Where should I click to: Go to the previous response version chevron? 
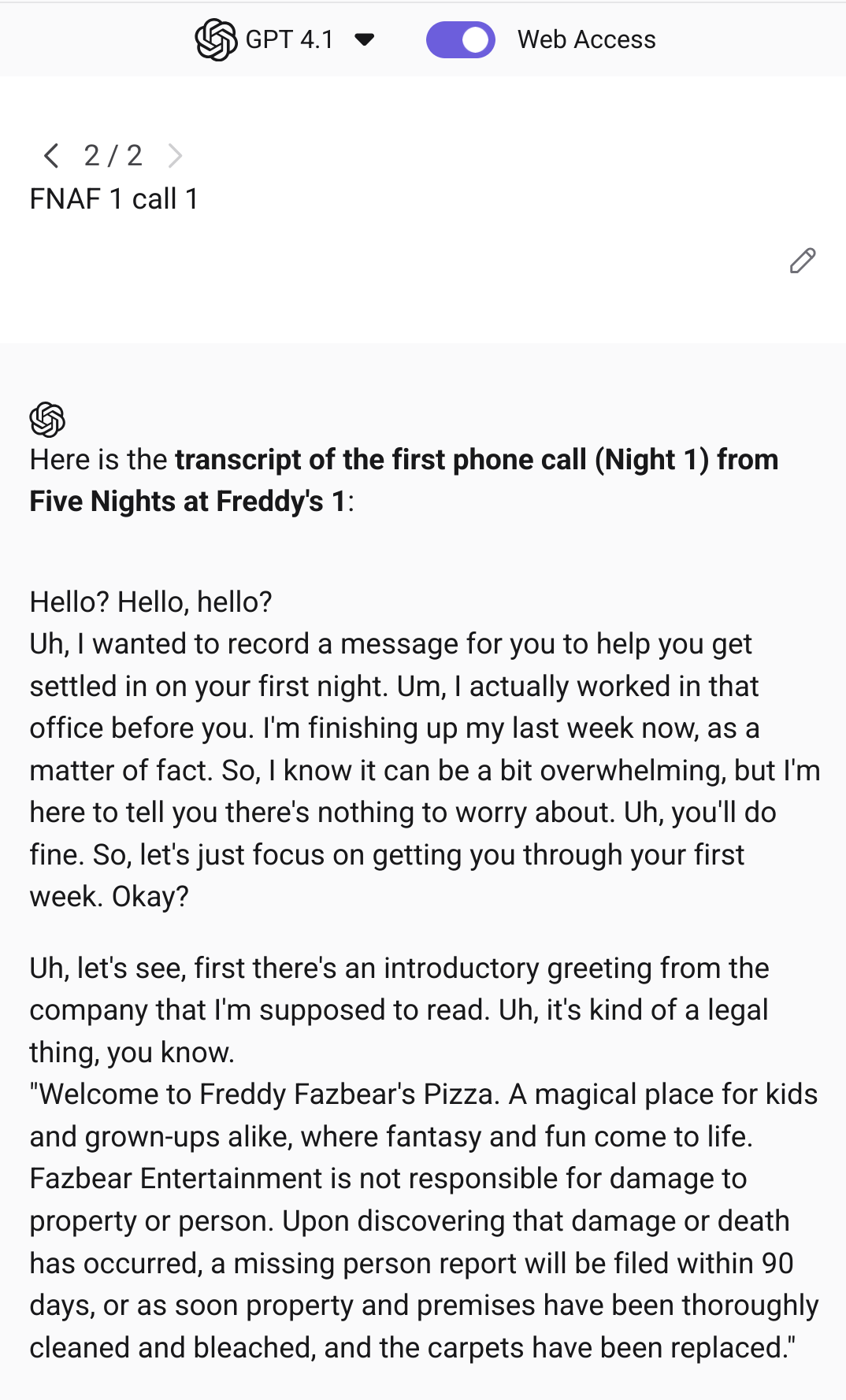[52, 156]
